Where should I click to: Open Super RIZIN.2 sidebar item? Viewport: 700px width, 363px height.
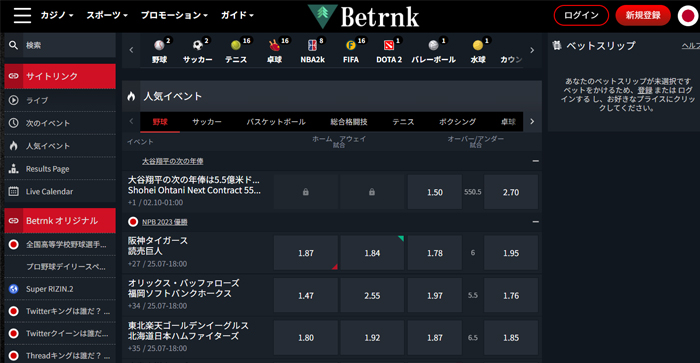point(60,289)
